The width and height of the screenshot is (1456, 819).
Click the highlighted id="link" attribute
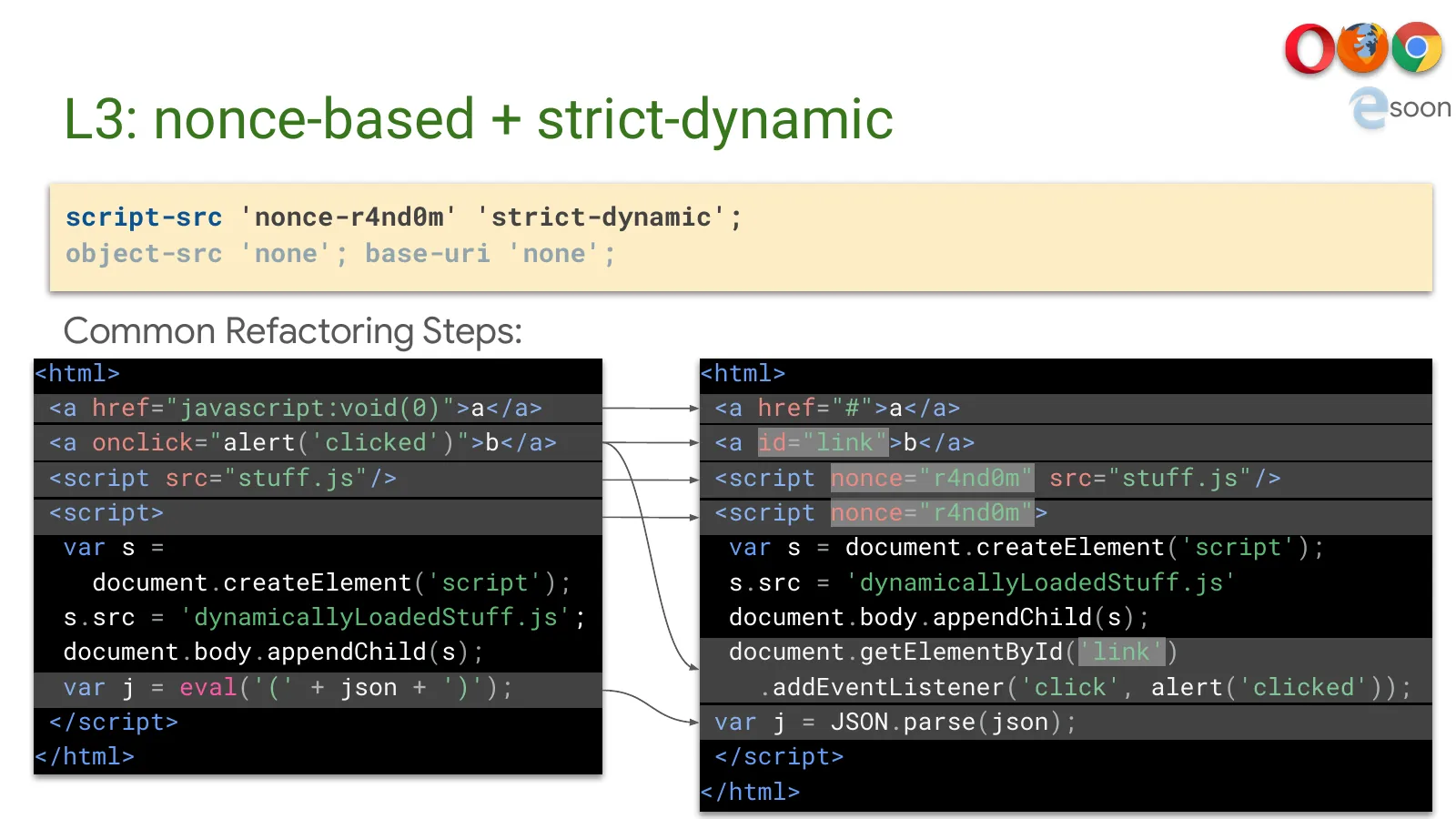point(823,443)
